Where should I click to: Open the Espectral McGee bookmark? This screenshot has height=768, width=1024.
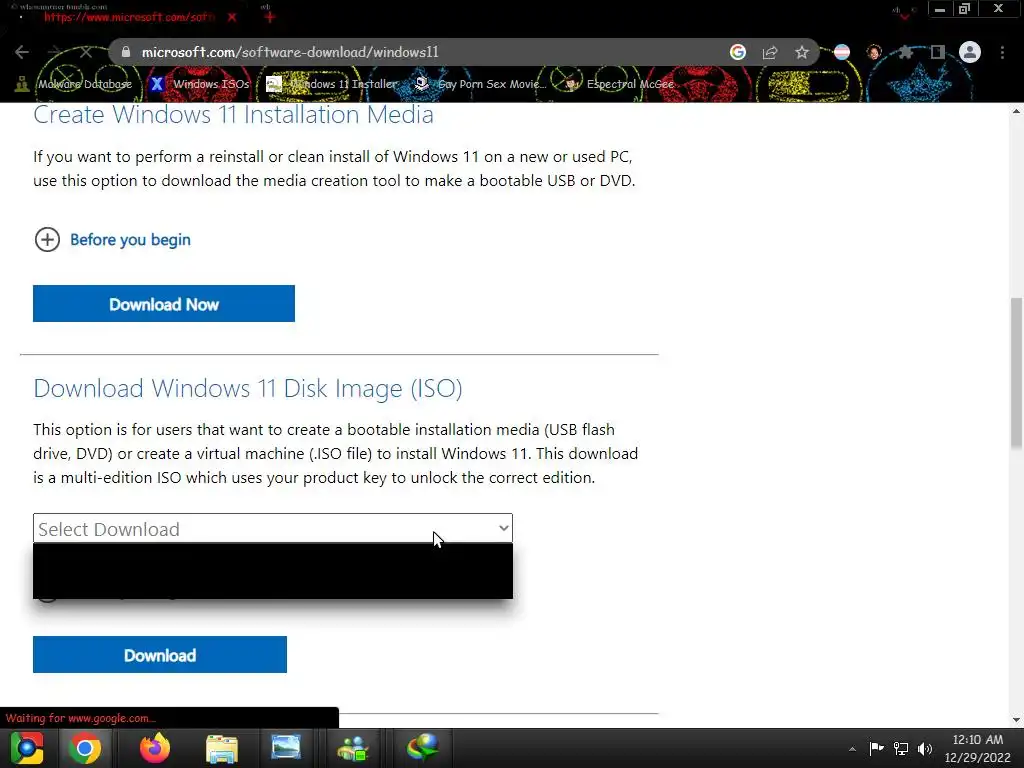click(x=619, y=84)
